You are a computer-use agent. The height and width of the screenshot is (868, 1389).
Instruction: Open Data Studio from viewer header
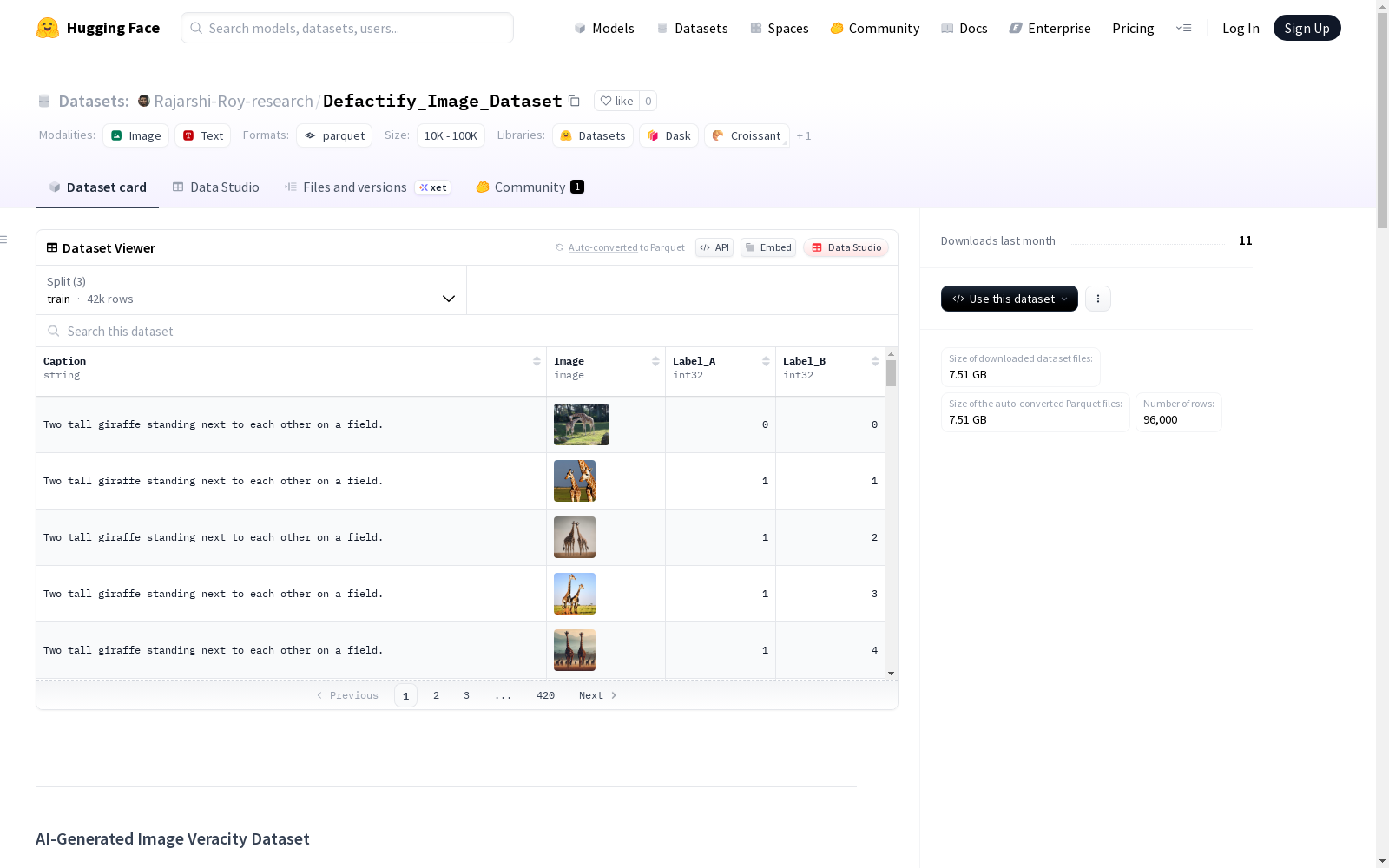coord(846,247)
